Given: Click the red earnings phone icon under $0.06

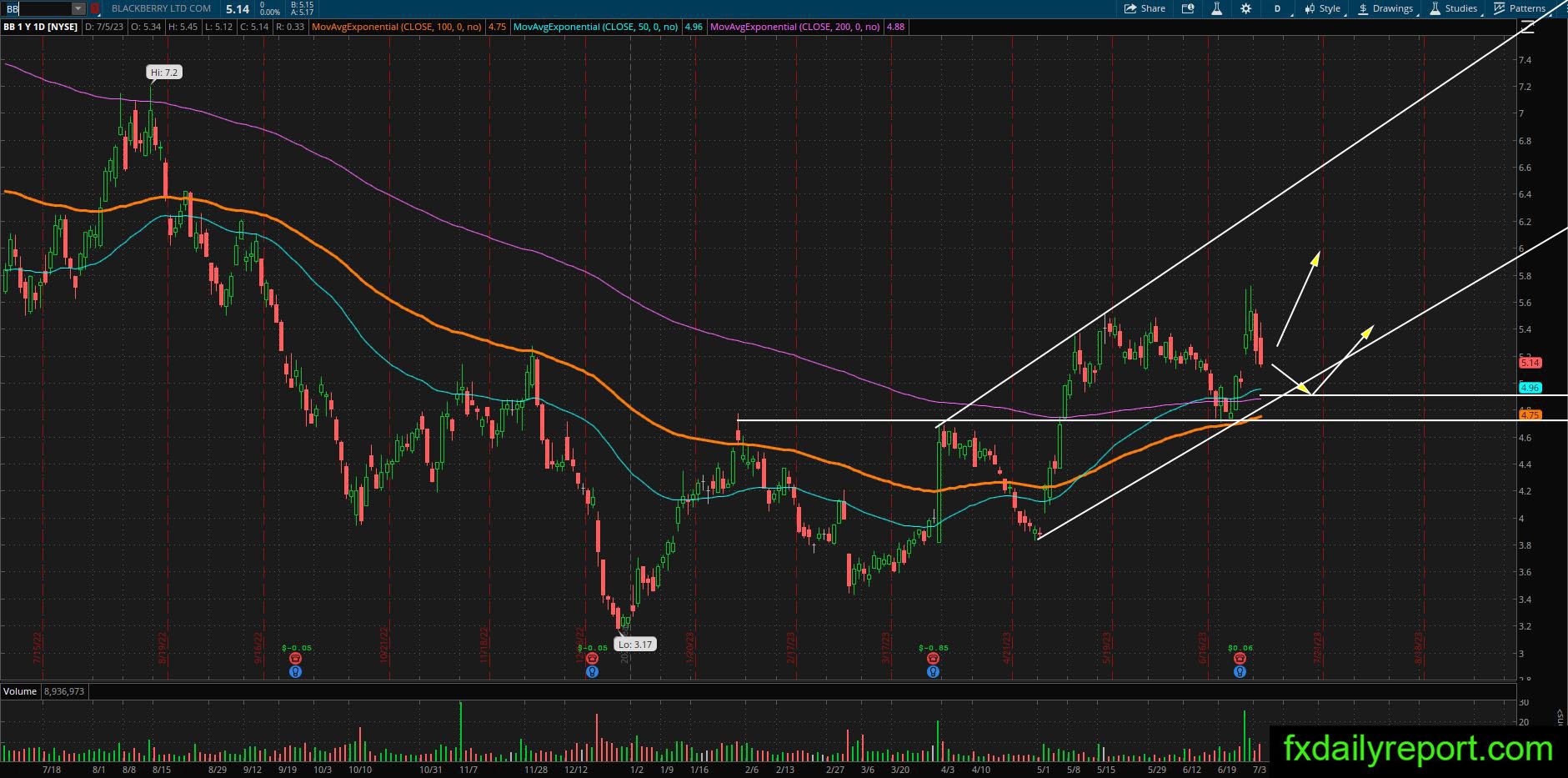Looking at the screenshot, I should [1240, 659].
